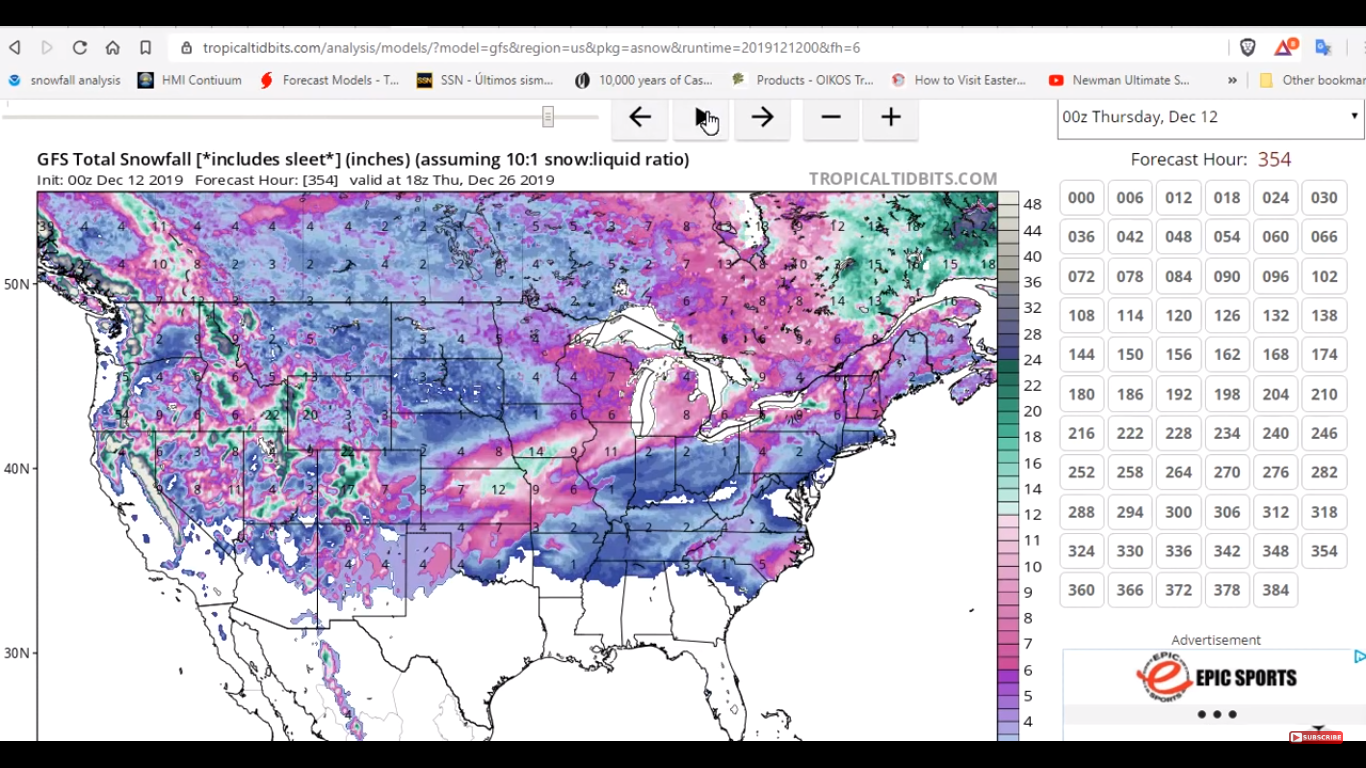Open the 'snowfall analysis' bookmark

pyautogui.click(x=65, y=80)
